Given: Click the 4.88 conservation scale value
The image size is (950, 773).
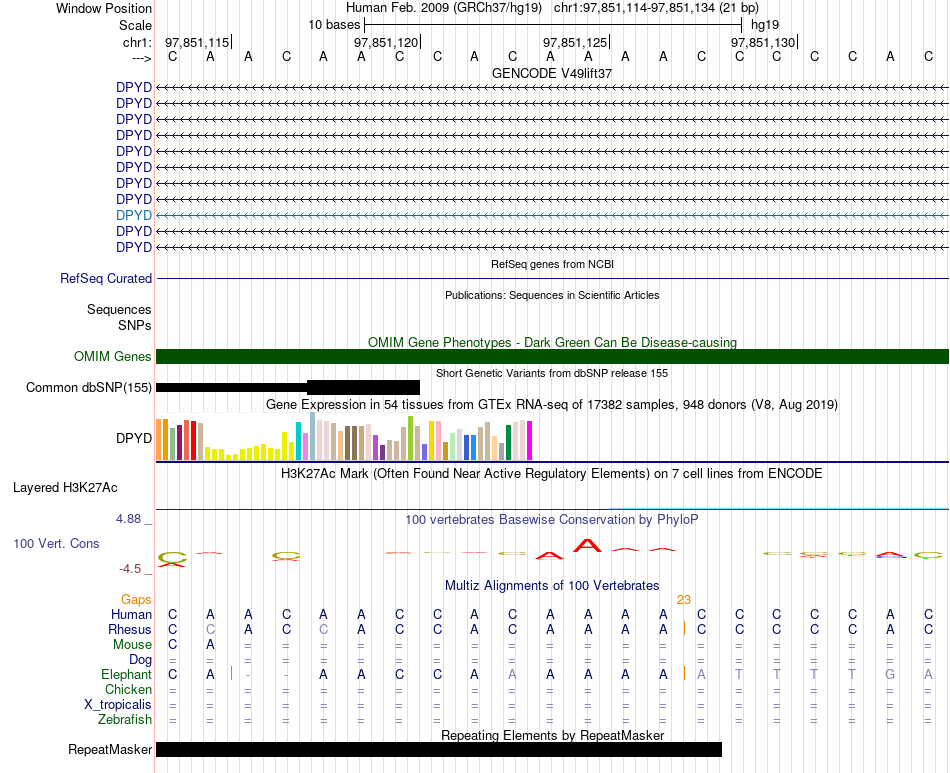Looking at the screenshot, I should point(128,519).
